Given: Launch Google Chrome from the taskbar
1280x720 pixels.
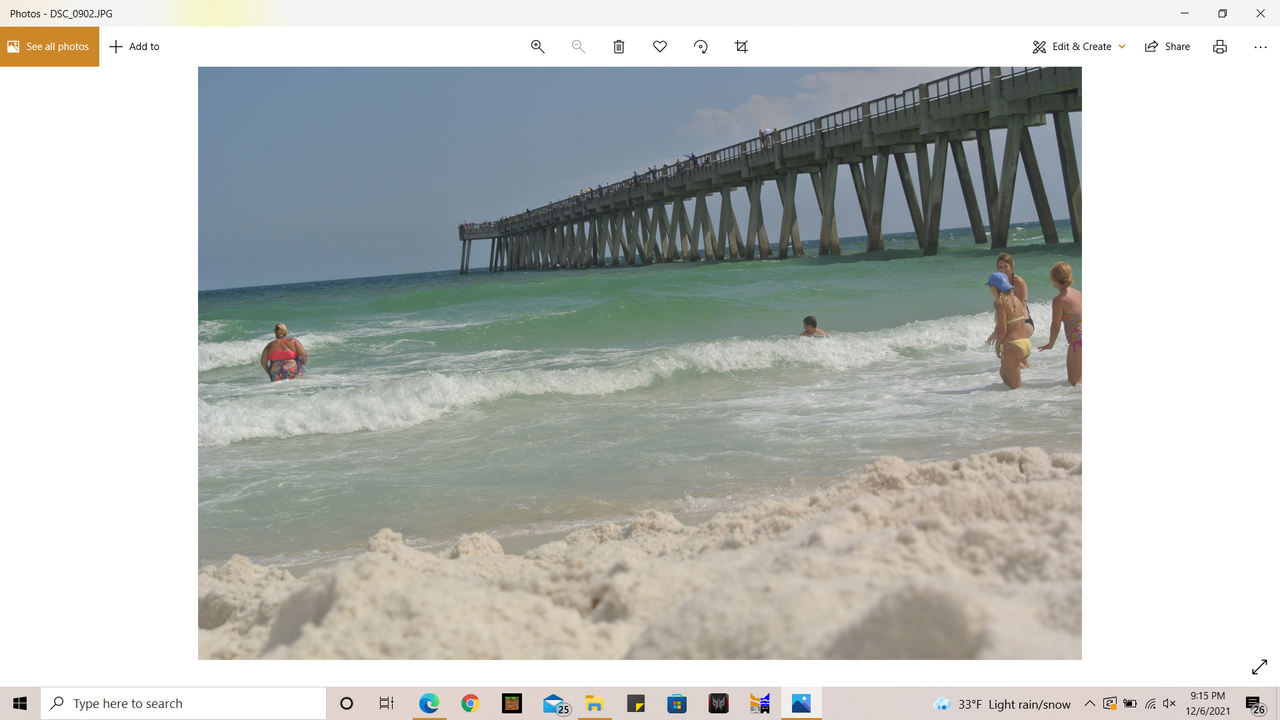Looking at the screenshot, I should (x=470, y=703).
